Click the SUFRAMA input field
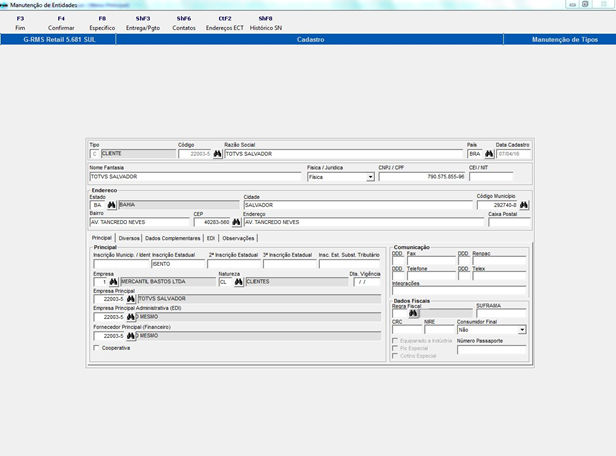Viewport: 616px width, 456px height. tap(501, 313)
